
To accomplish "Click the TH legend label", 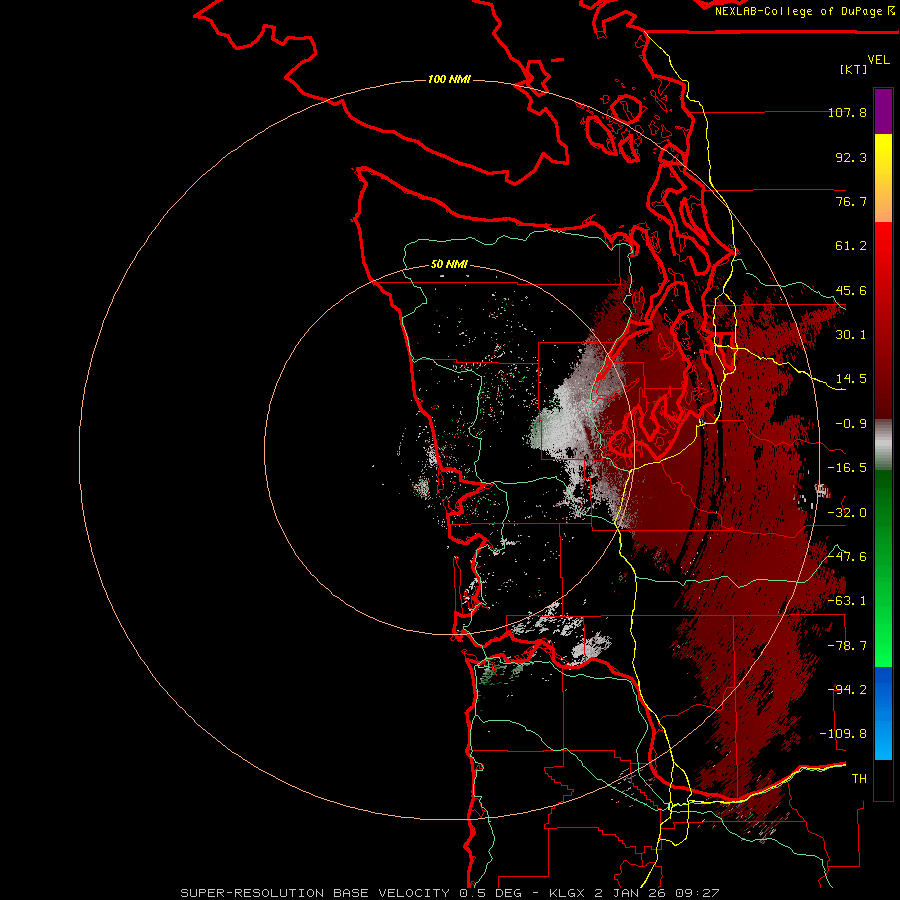I will 859,779.
